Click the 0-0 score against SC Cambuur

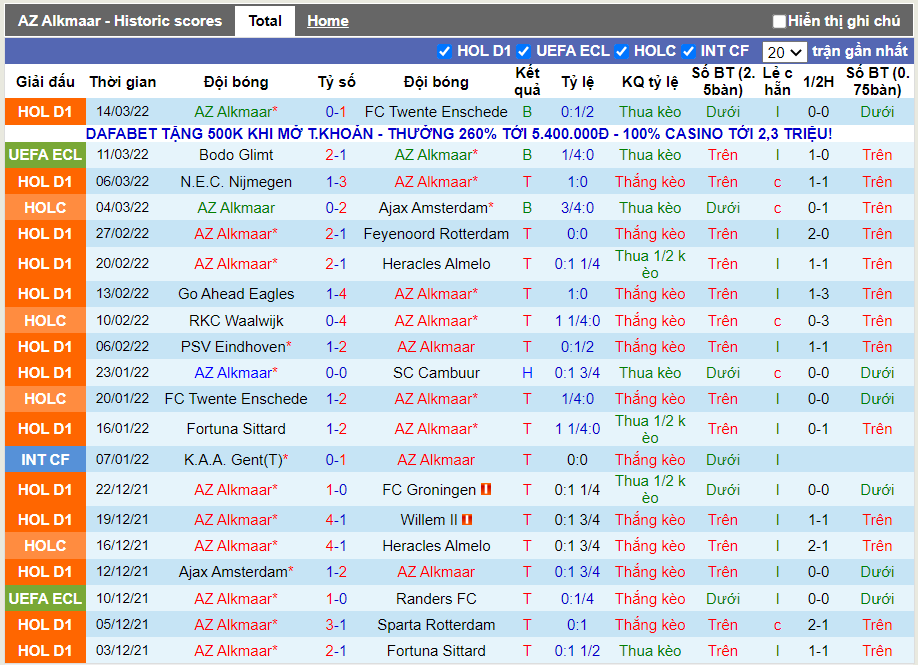tap(336, 373)
